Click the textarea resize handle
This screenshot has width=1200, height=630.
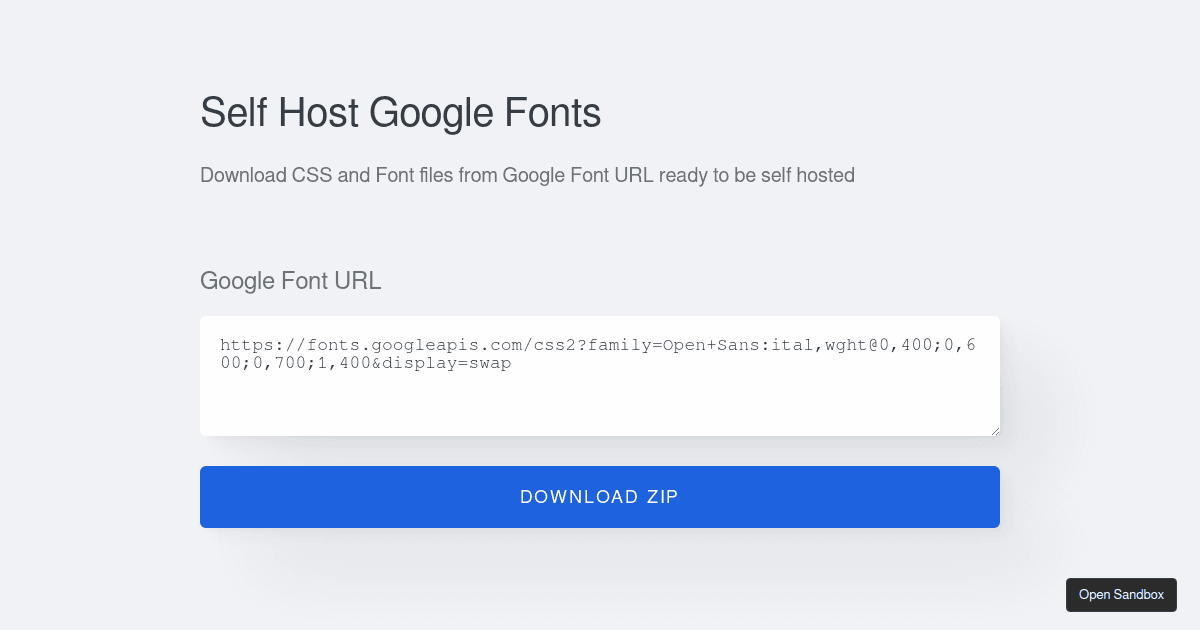click(x=994, y=430)
